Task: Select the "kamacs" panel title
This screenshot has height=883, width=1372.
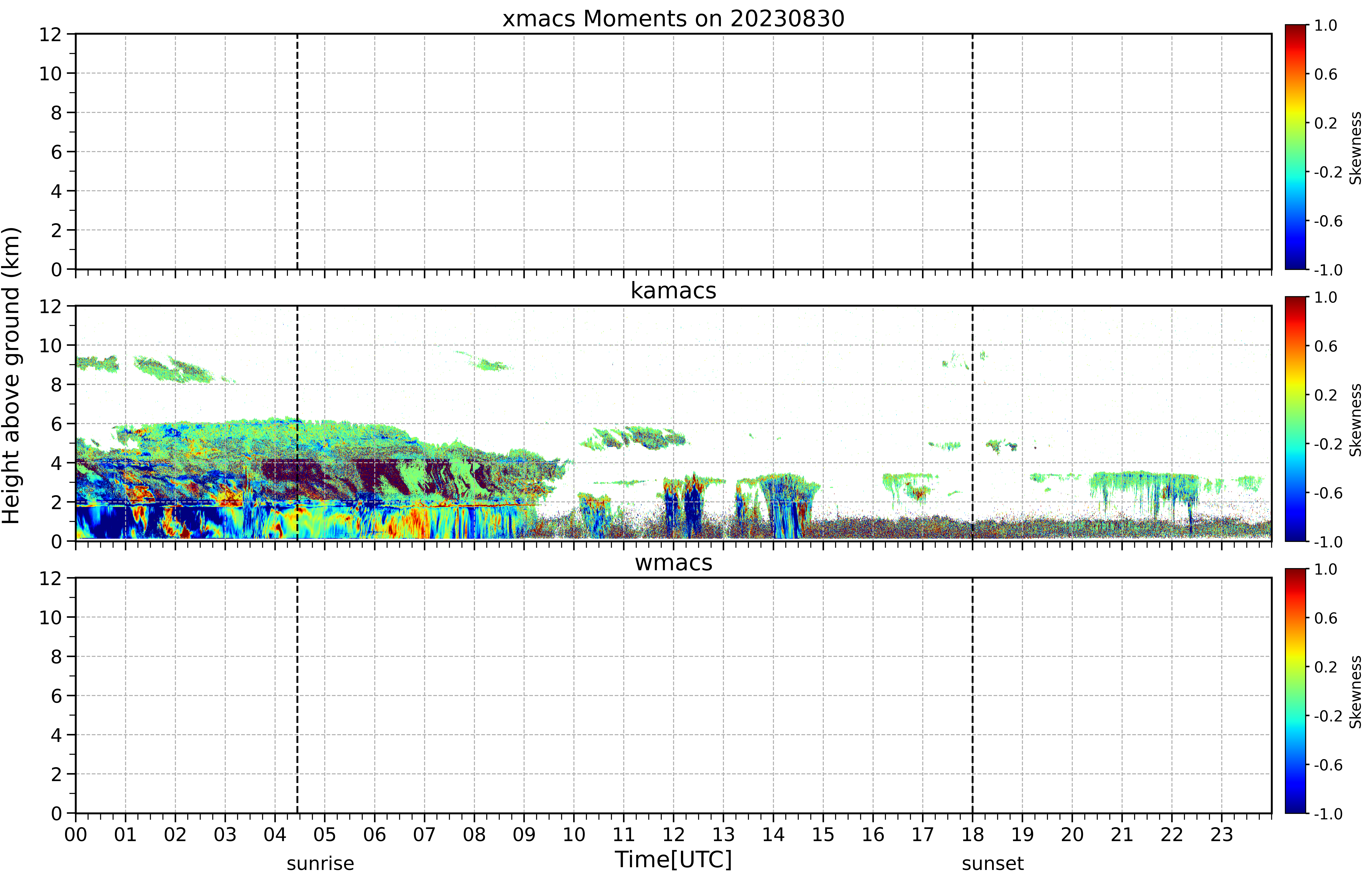Action: coord(673,291)
